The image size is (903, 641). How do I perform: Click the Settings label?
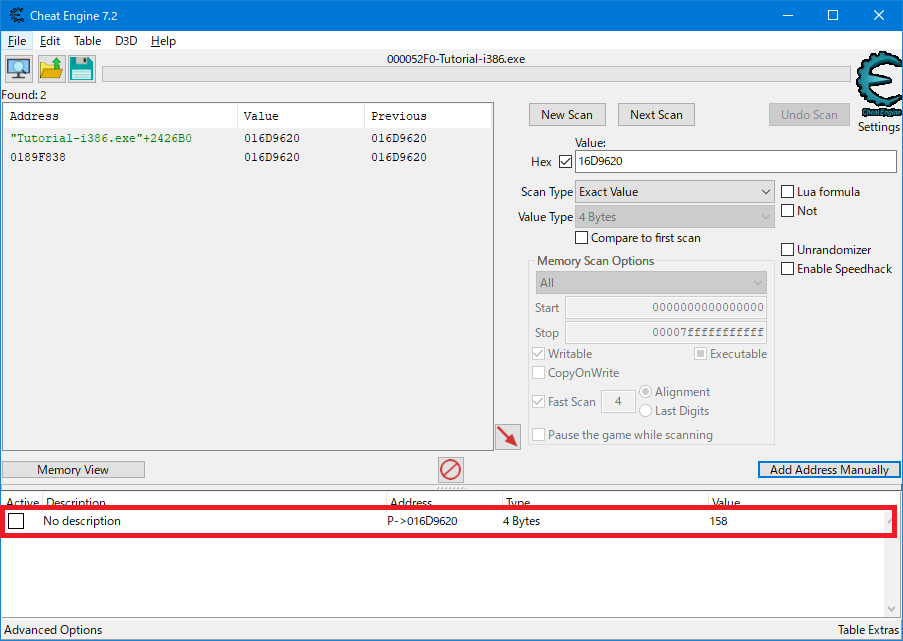(879, 127)
